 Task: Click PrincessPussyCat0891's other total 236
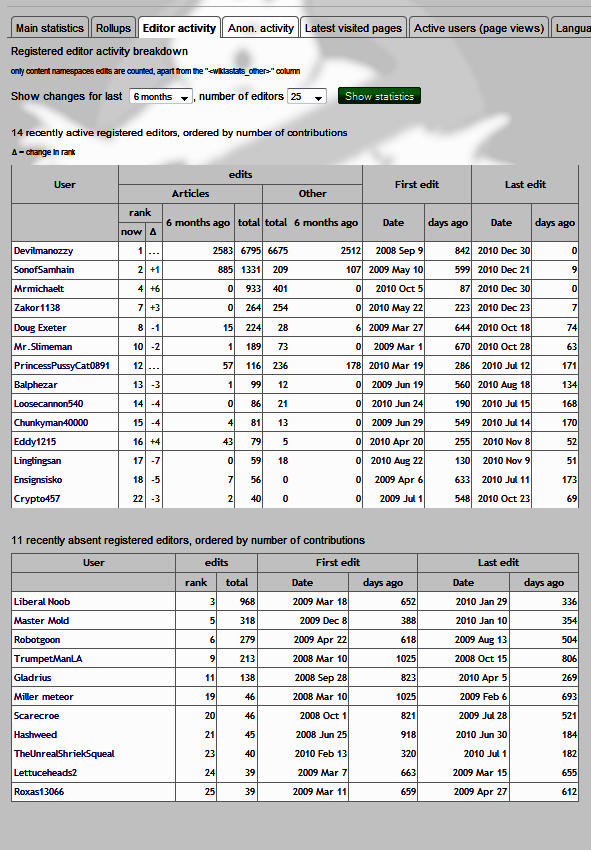[x=280, y=366]
